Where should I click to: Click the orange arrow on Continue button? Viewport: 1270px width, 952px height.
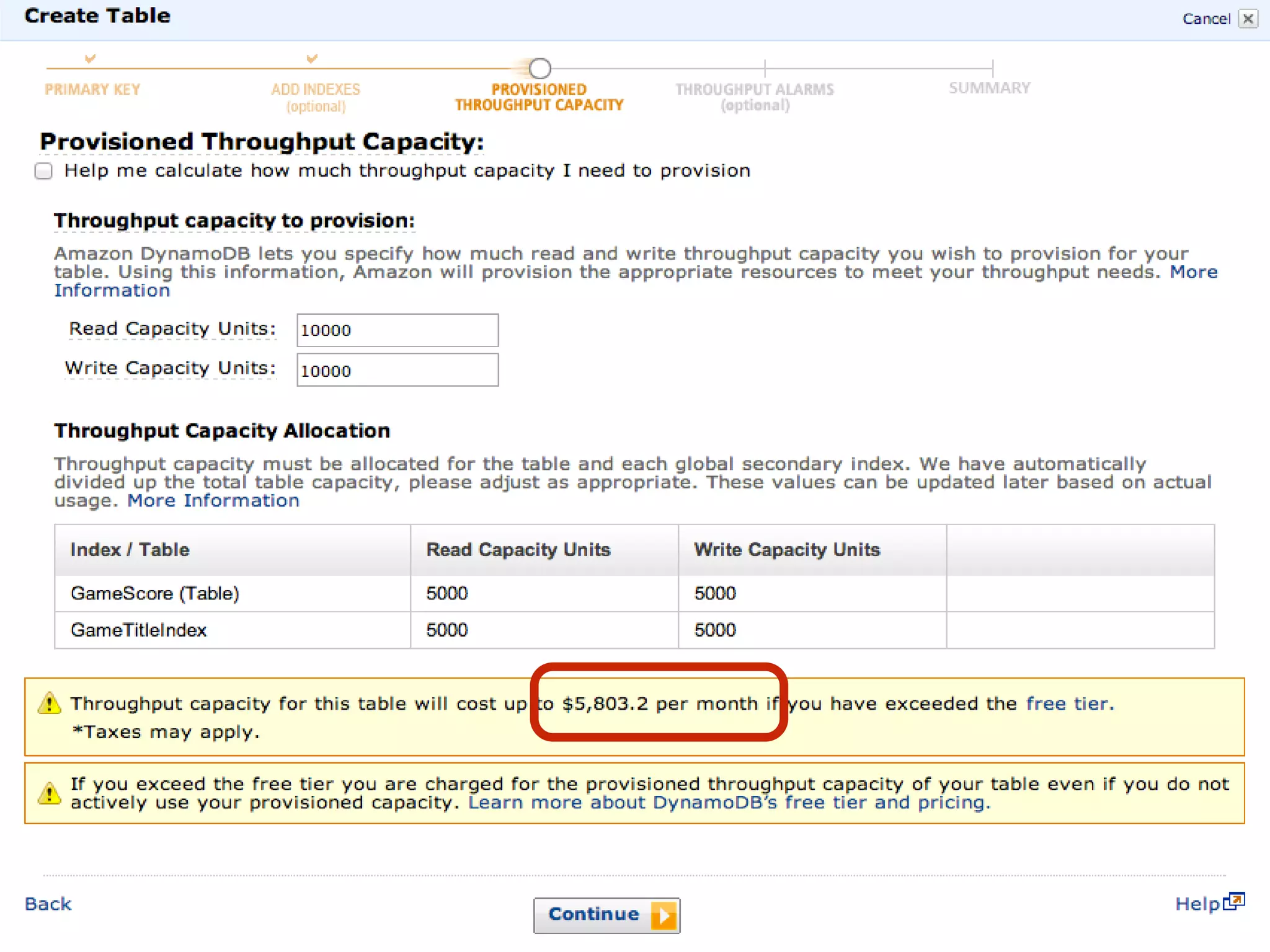coord(664,915)
